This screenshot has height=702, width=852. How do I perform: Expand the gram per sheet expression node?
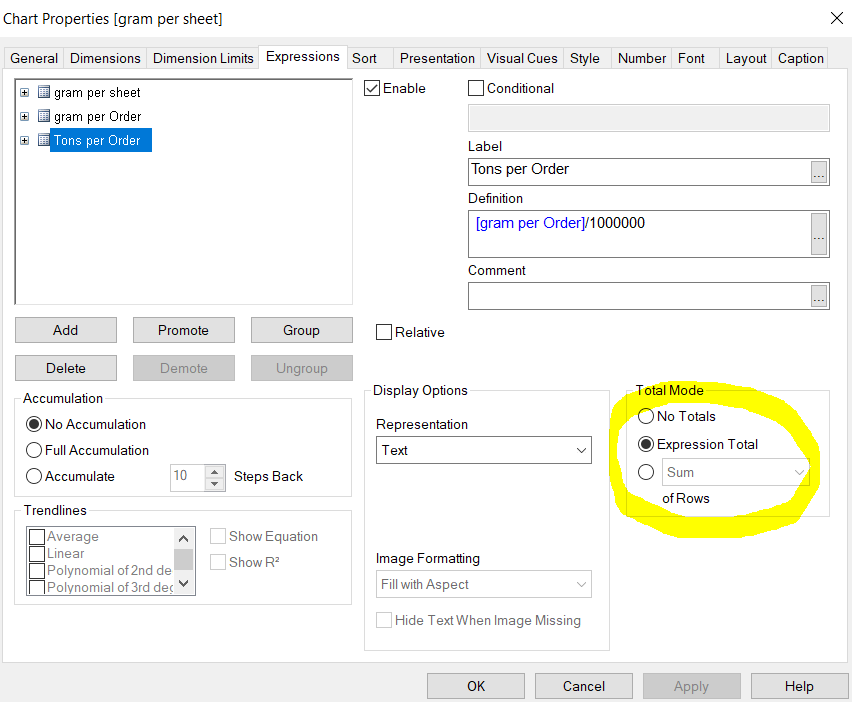[x=25, y=92]
